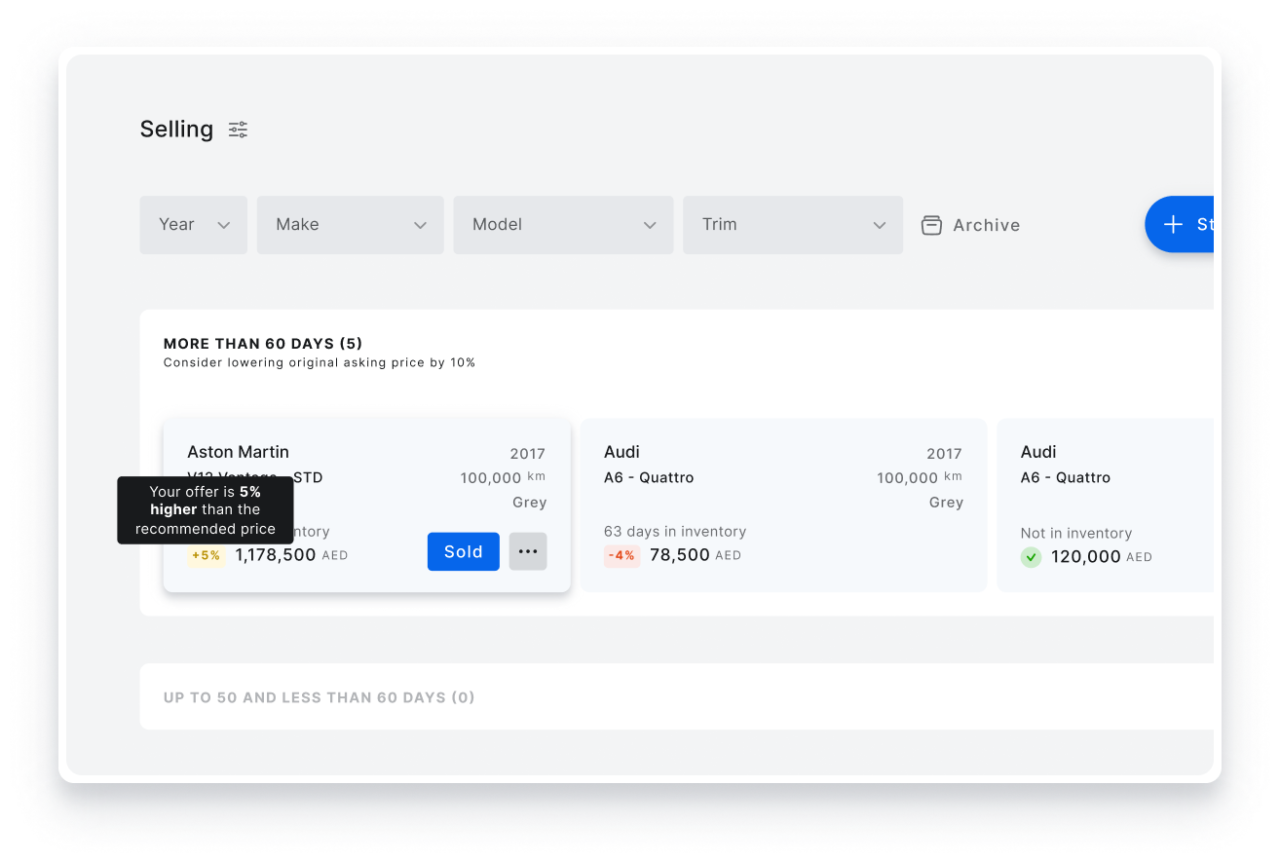Click the +5% badge on the Aston Martin card
The width and height of the screenshot is (1280, 861).
tap(206, 555)
